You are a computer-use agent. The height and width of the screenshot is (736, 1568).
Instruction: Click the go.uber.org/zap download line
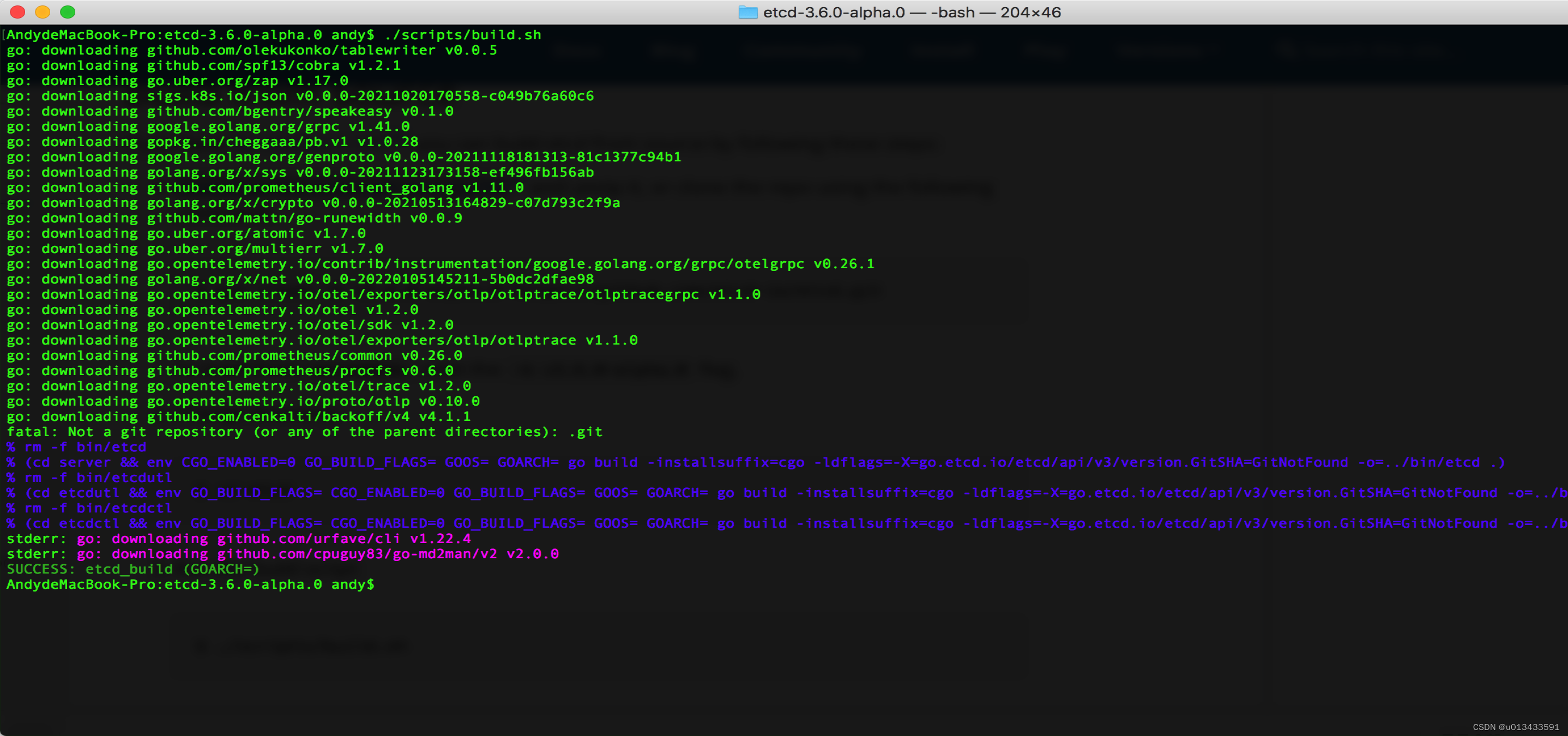tap(183, 80)
